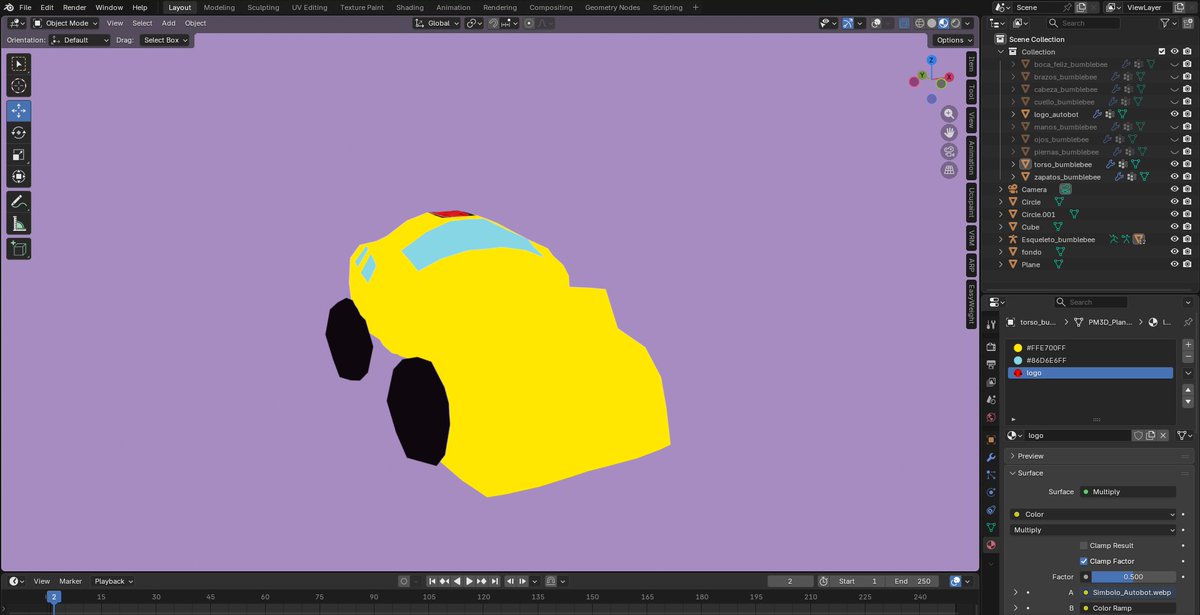Screen dimensions: 1200x615
Task: Open the timeline Marker menu
Action: pyautogui.click(x=70, y=581)
